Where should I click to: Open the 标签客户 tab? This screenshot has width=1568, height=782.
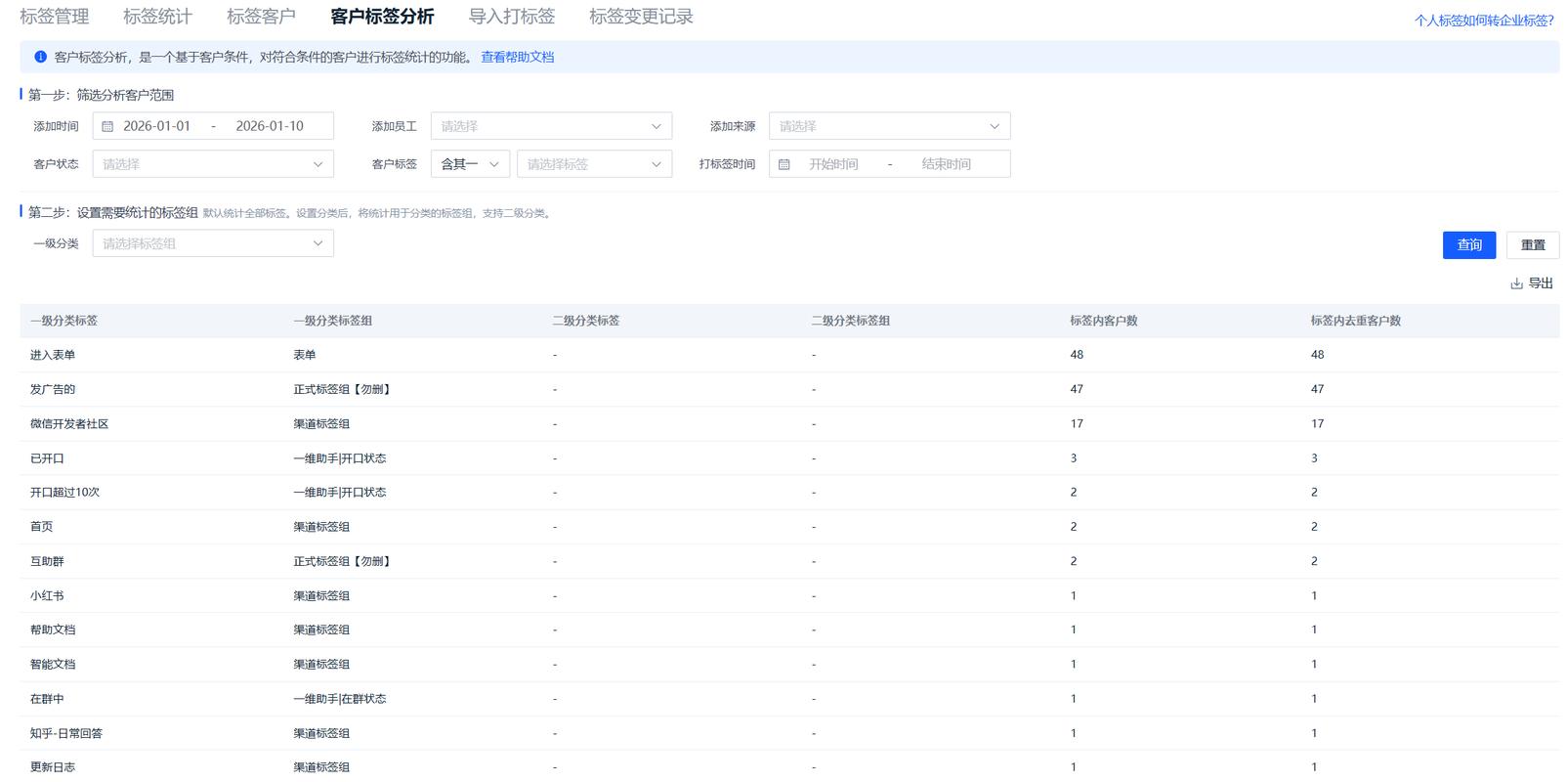click(x=261, y=17)
